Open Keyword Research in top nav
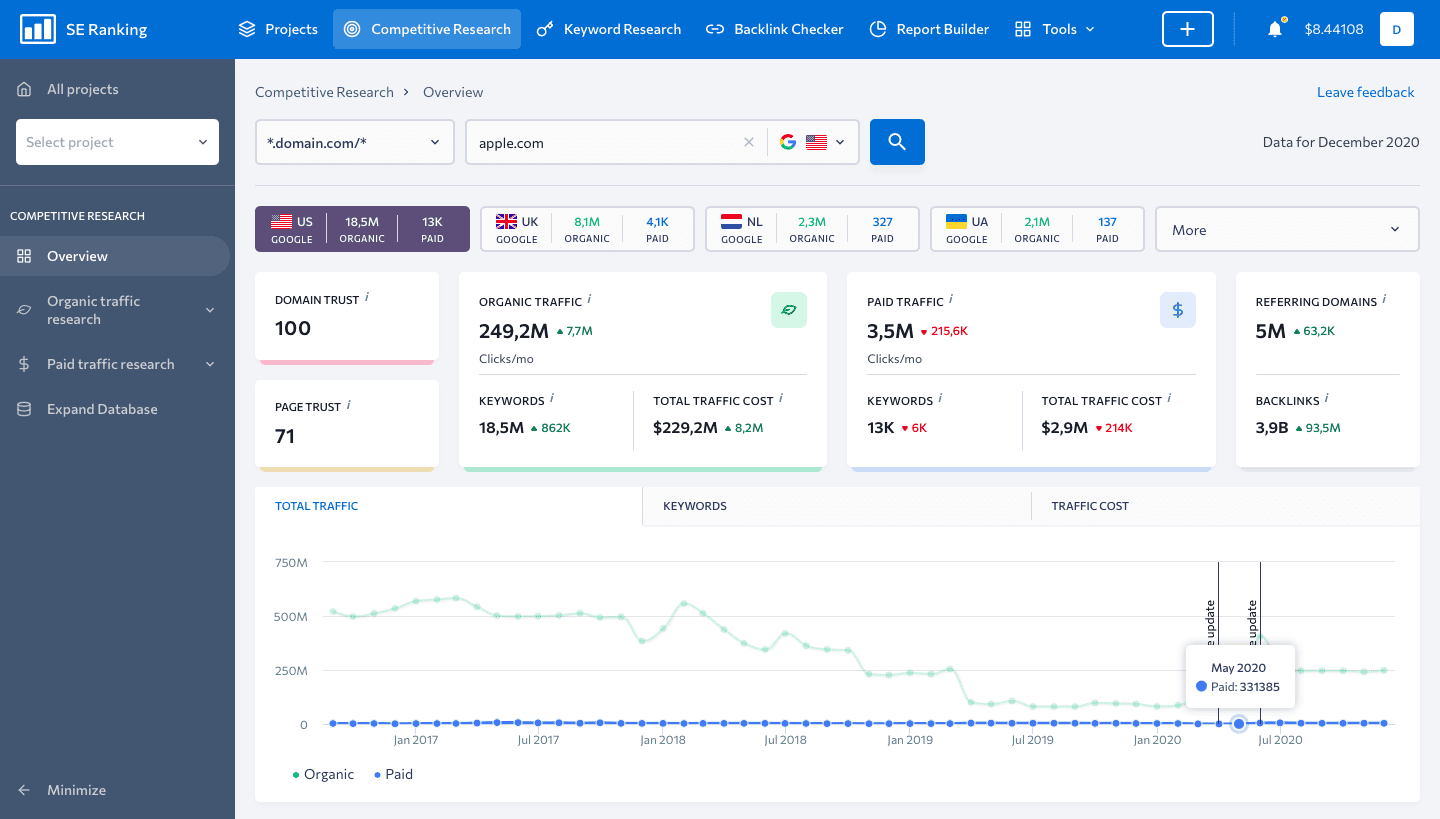 [609, 29]
